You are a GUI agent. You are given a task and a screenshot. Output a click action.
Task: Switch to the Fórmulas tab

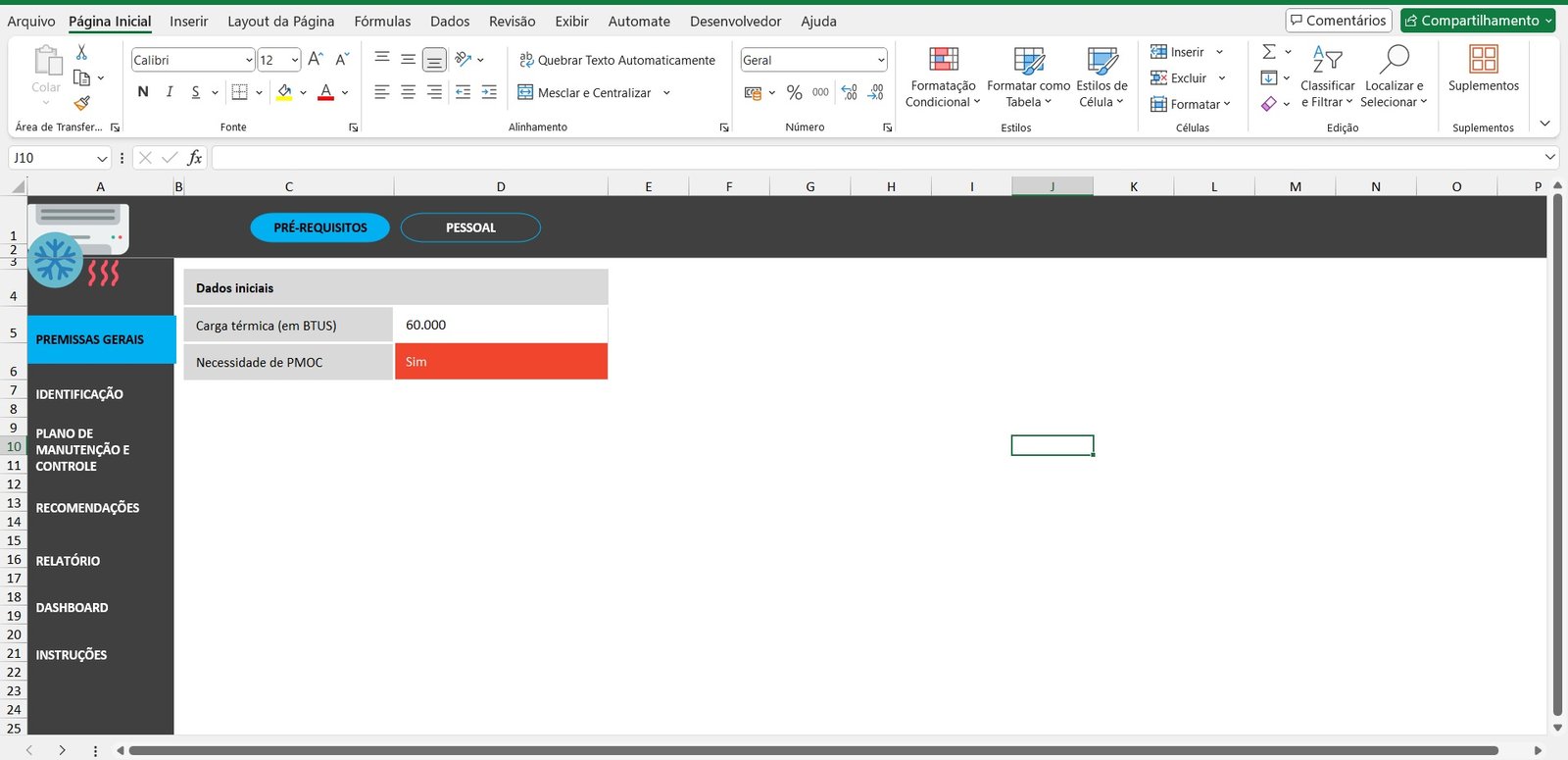(x=382, y=21)
